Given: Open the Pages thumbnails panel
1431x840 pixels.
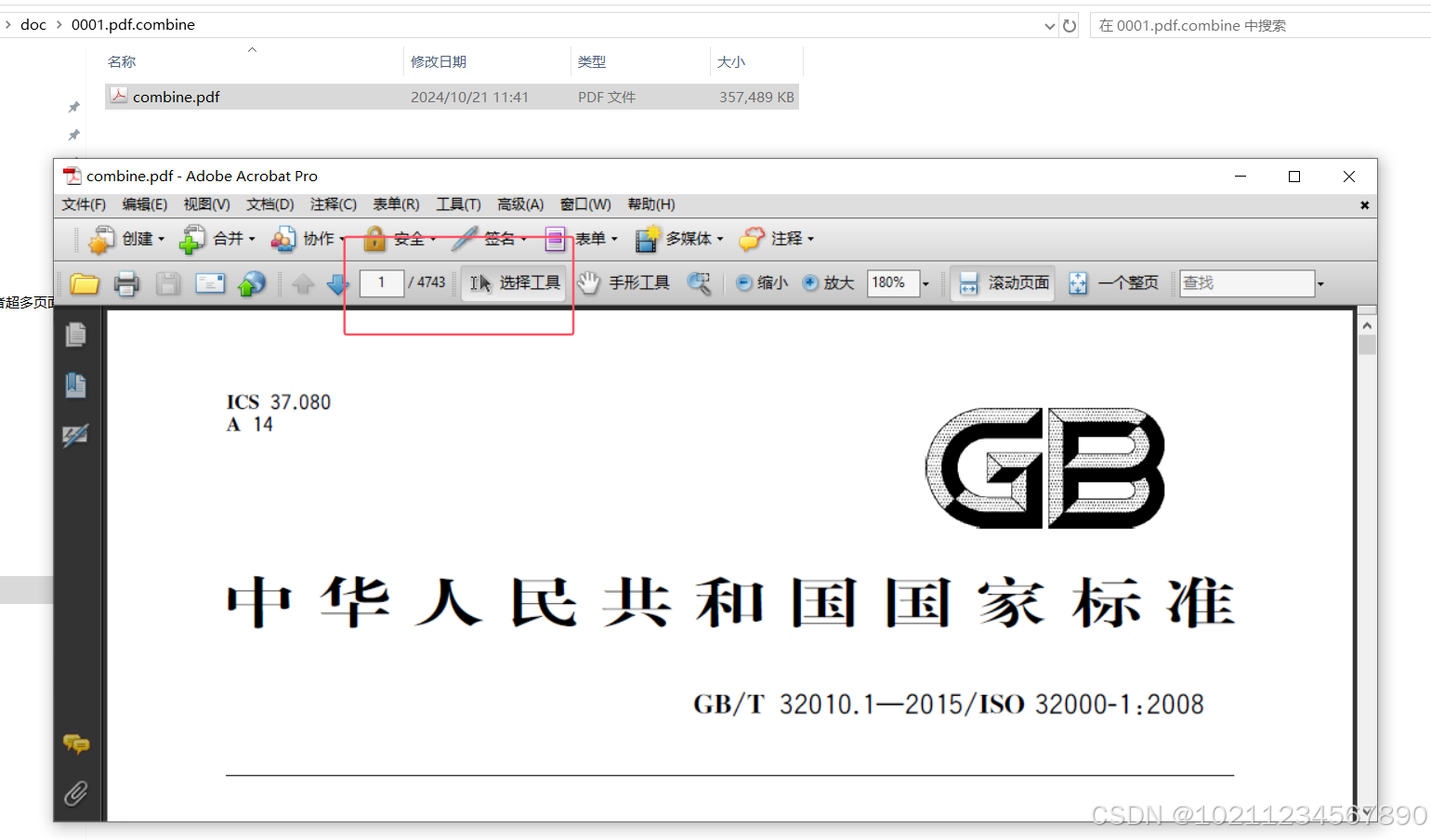Looking at the screenshot, I should click(76, 335).
